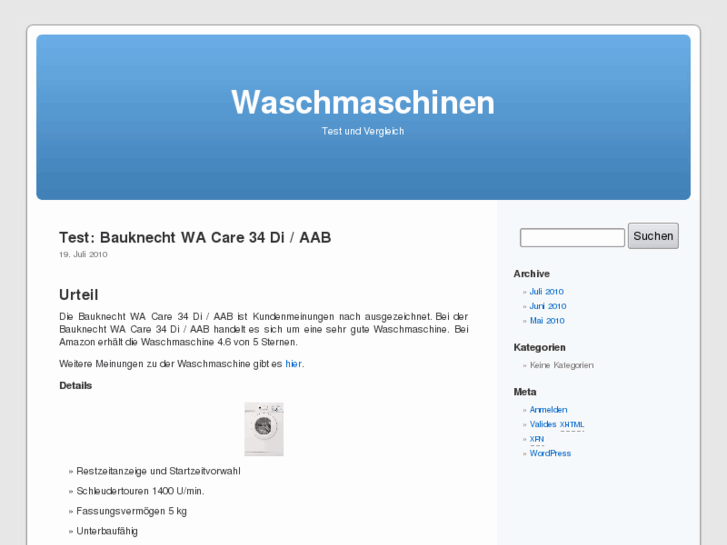Open the Waschmaschinen site title link
The height and width of the screenshot is (545, 727).
click(x=363, y=102)
